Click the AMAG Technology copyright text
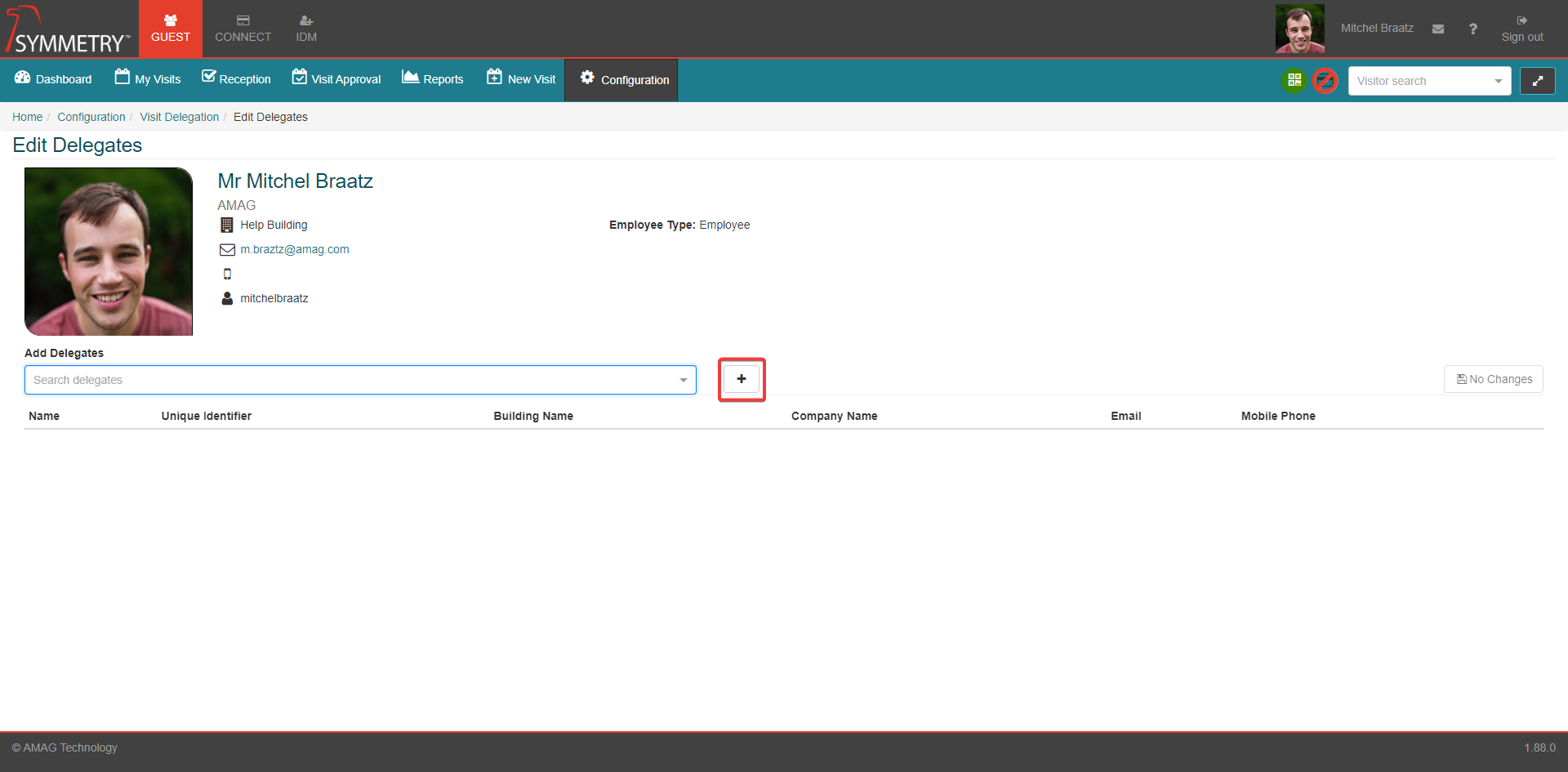The width and height of the screenshot is (1568, 772). [x=65, y=747]
